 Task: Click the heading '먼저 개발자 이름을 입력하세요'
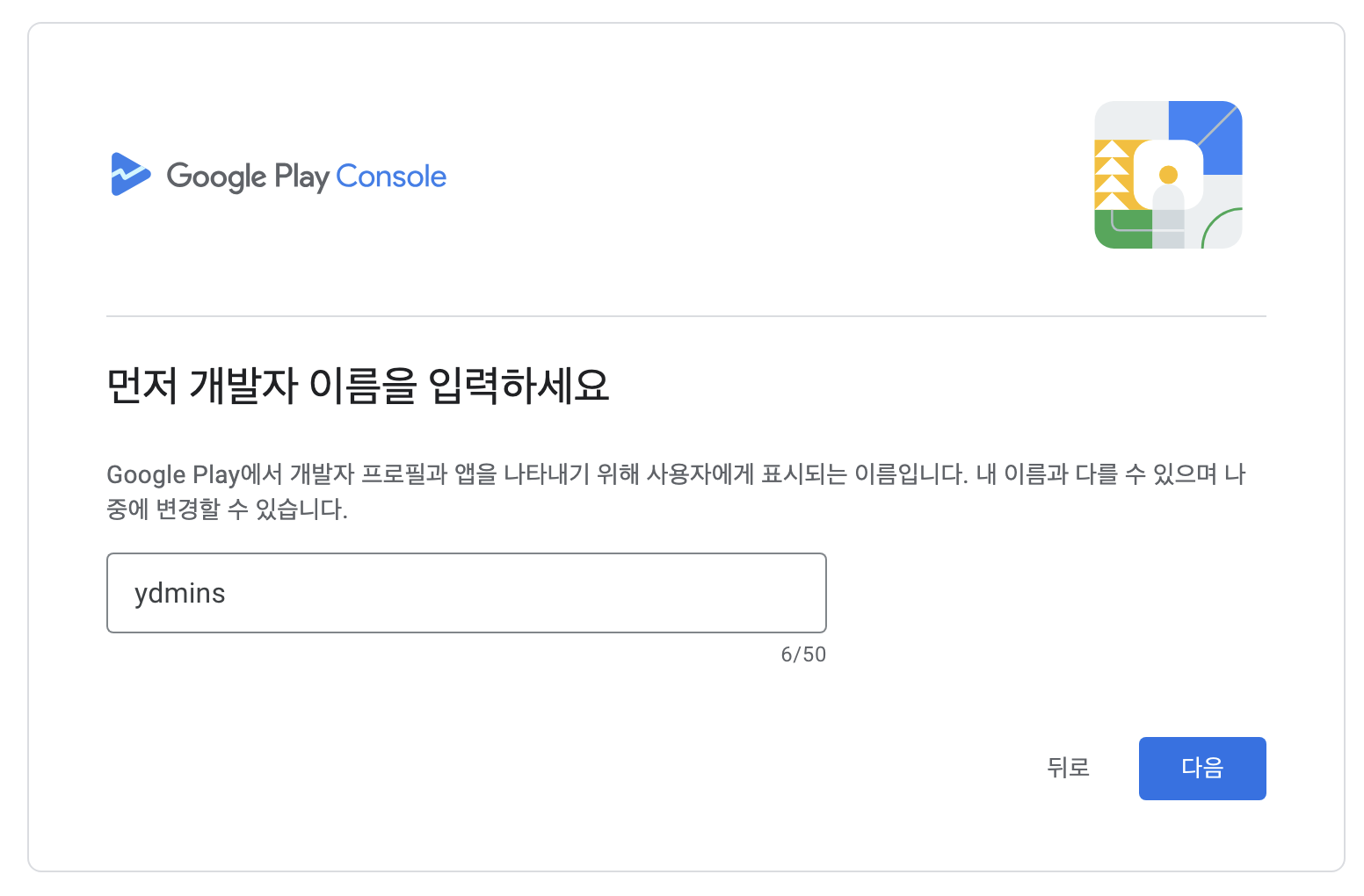(358, 382)
